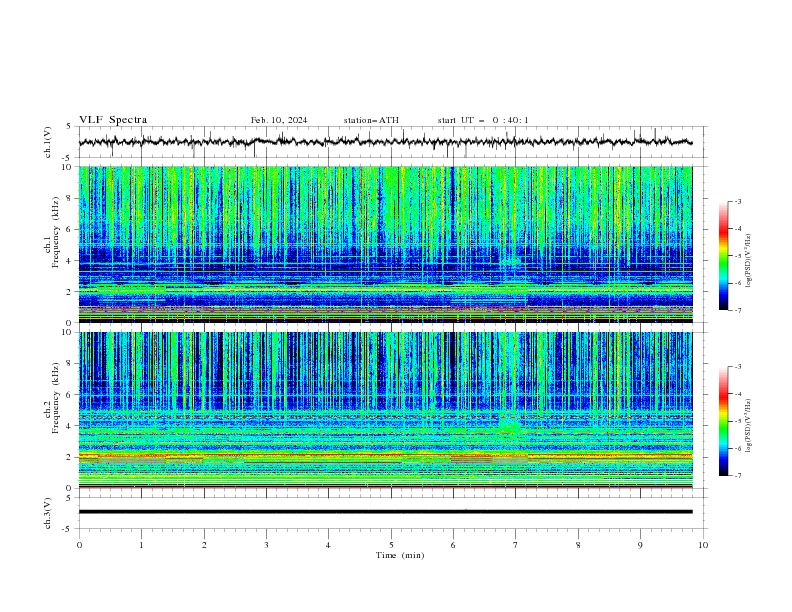Viewport: 792px width, 612px height.
Task: Click inside the ch.1 spectrogram panel
Action: pos(385,244)
